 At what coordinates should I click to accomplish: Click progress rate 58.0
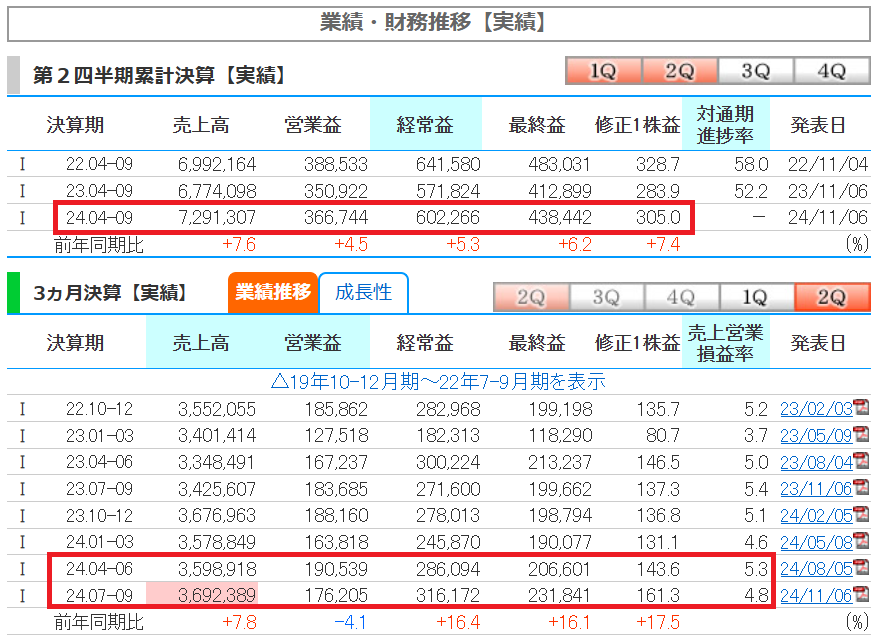(x=751, y=165)
